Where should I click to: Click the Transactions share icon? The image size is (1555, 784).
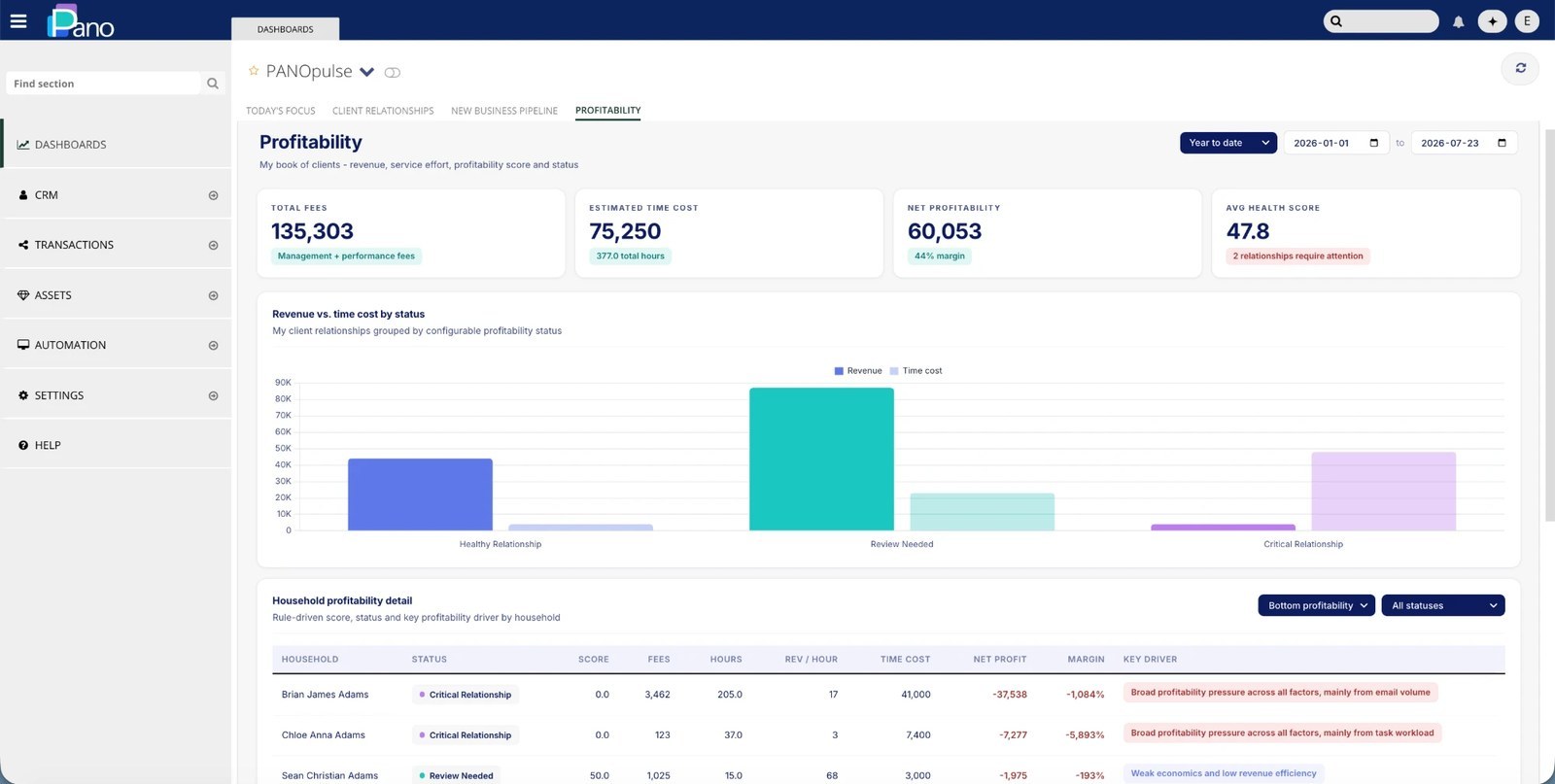(x=23, y=245)
